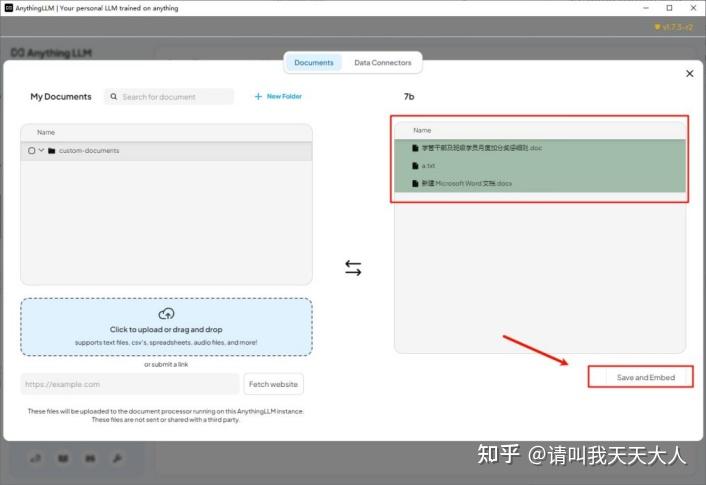Image resolution: width=706 pixels, height=485 pixels.
Task: Click the magnifier icon in document search
Action: point(114,96)
